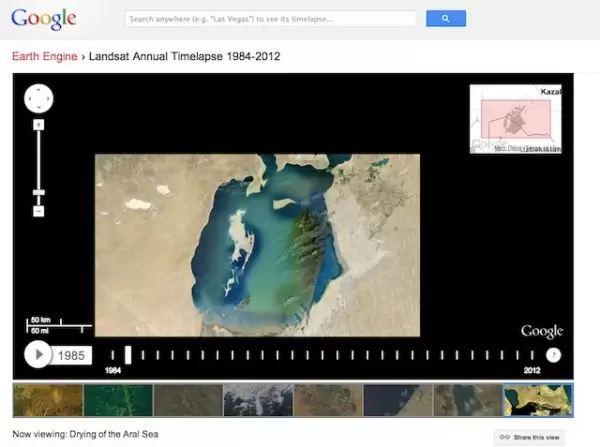The image size is (600, 447).
Task: Click the overview minimap of Kazakhstan
Action: coord(515,119)
